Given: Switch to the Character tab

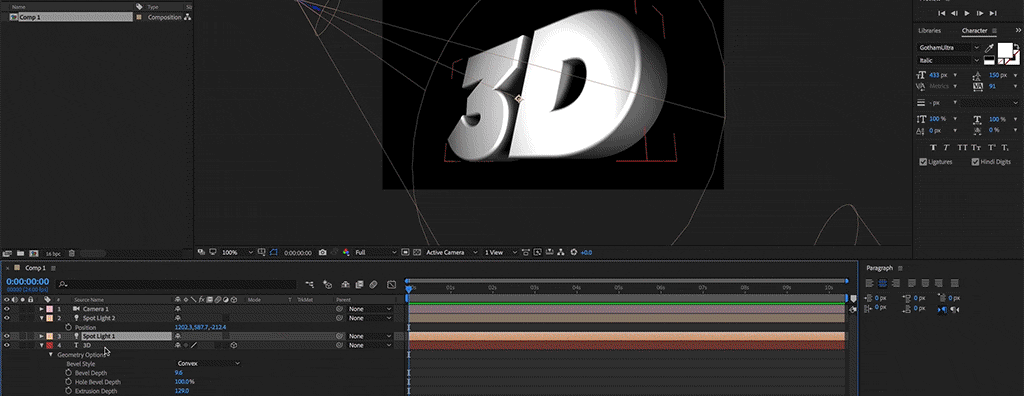Looking at the screenshot, I should [974, 31].
